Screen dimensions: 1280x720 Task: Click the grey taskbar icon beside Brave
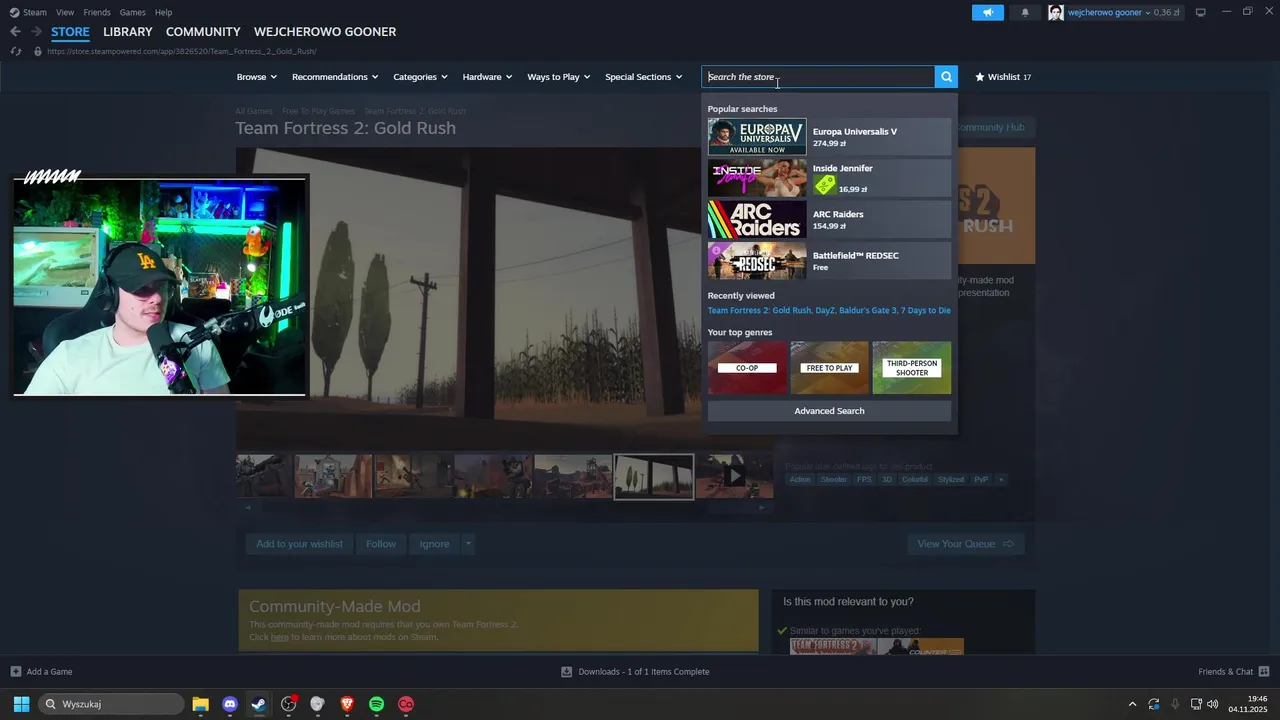(318, 704)
